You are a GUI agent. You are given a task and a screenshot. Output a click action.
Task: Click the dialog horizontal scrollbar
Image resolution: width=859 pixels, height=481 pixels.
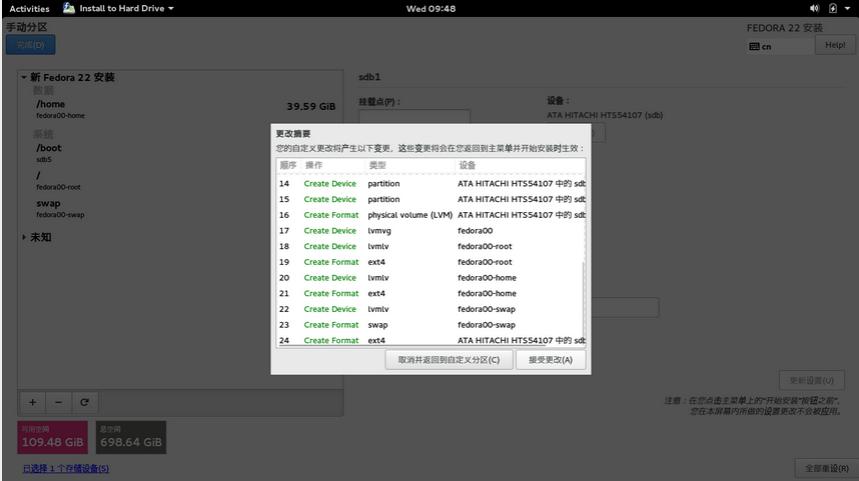412,345
